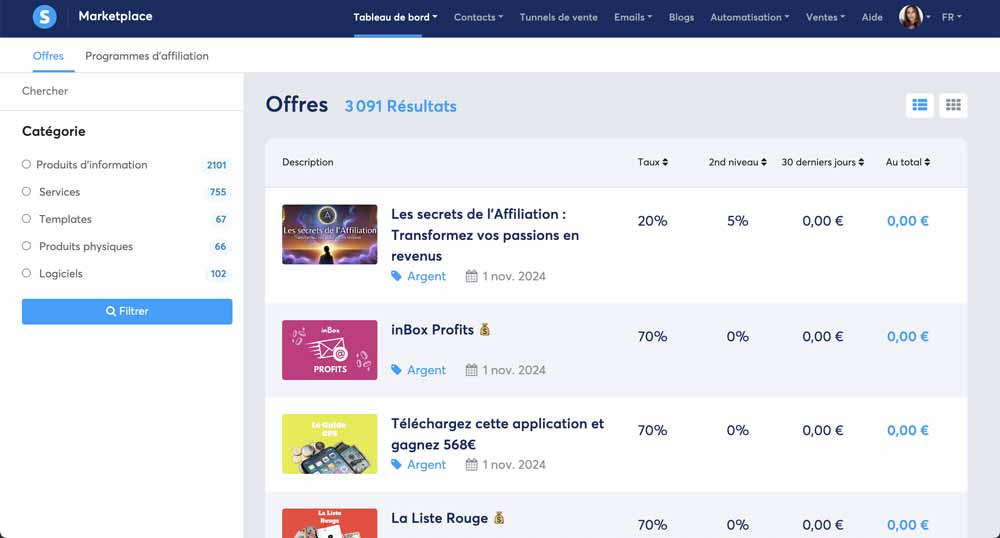Image resolution: width=1000 pixels, height=538 pixels.
Task: Click the tag icon in the inBox Profits row
Action: click(x=396, y=370)
